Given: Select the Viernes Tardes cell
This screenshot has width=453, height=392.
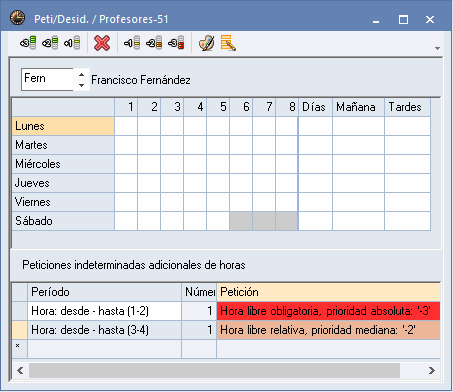Looking at the screenshot, I should tap(408, 202).
